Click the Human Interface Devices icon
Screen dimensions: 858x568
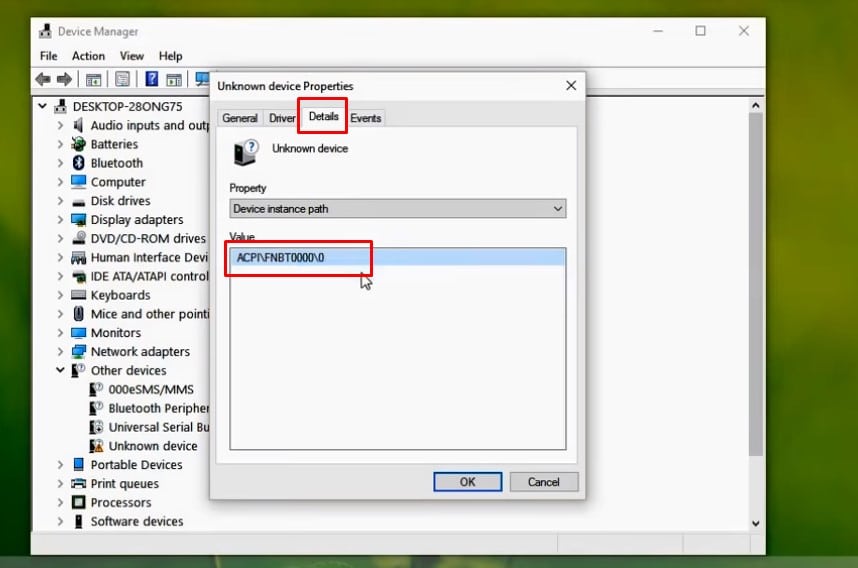(79, 257)
